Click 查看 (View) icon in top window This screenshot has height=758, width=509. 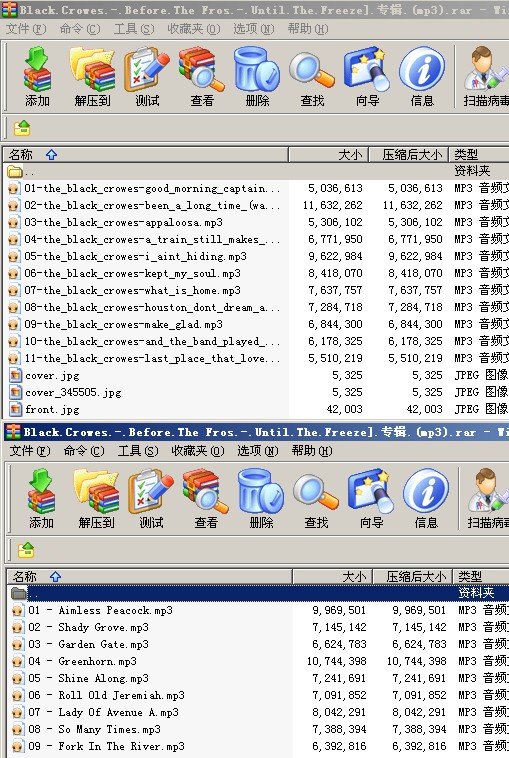point(202,76)
